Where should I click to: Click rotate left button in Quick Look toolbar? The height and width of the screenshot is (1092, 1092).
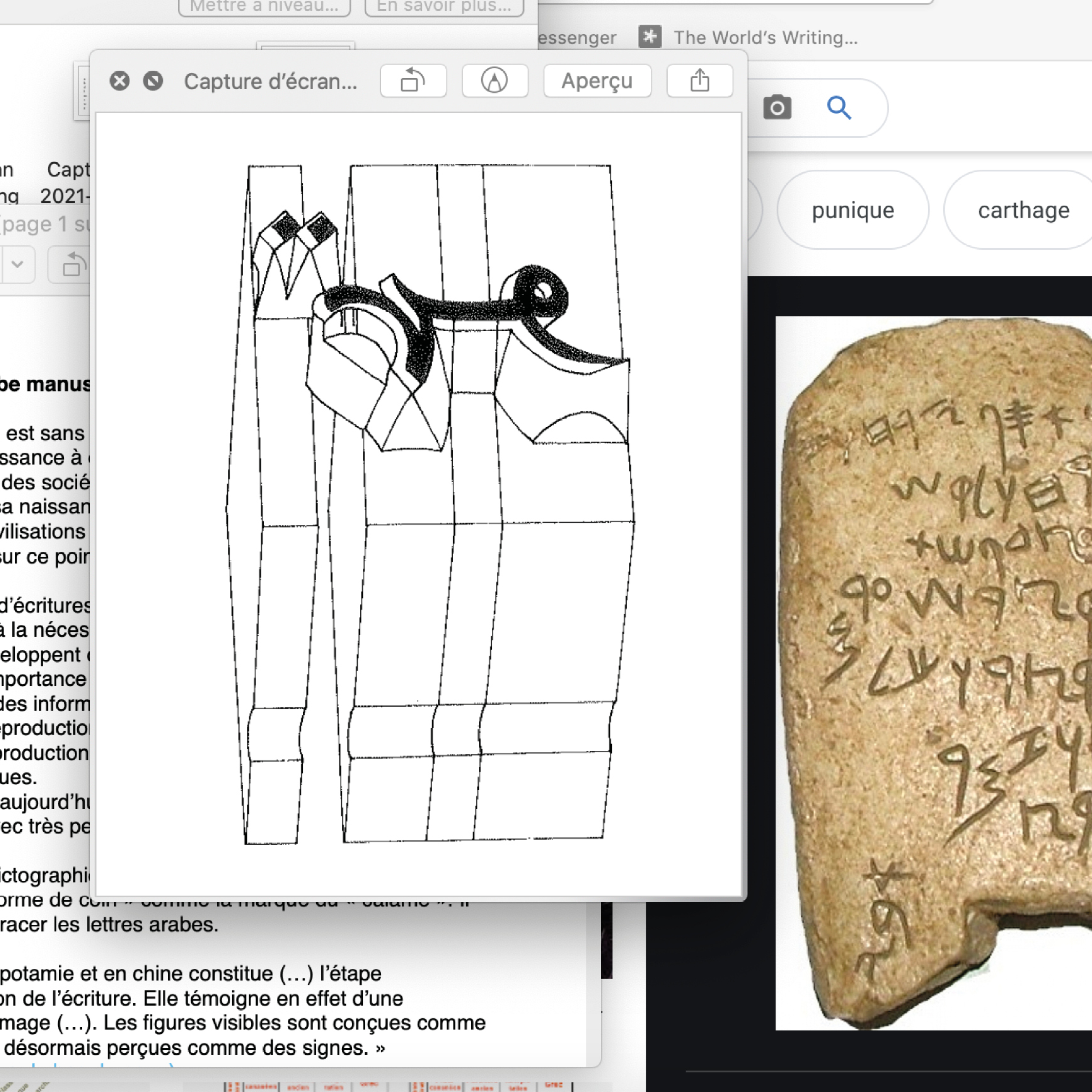pyautogui.click(x=413, y=81)
